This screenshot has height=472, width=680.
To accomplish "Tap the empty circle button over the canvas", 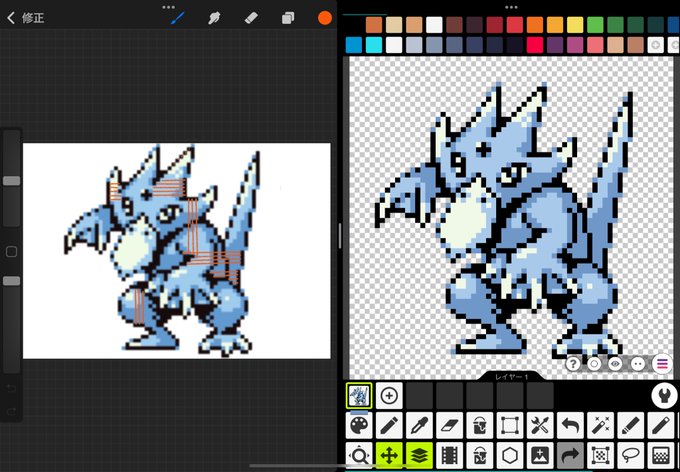I will point(594,364).
